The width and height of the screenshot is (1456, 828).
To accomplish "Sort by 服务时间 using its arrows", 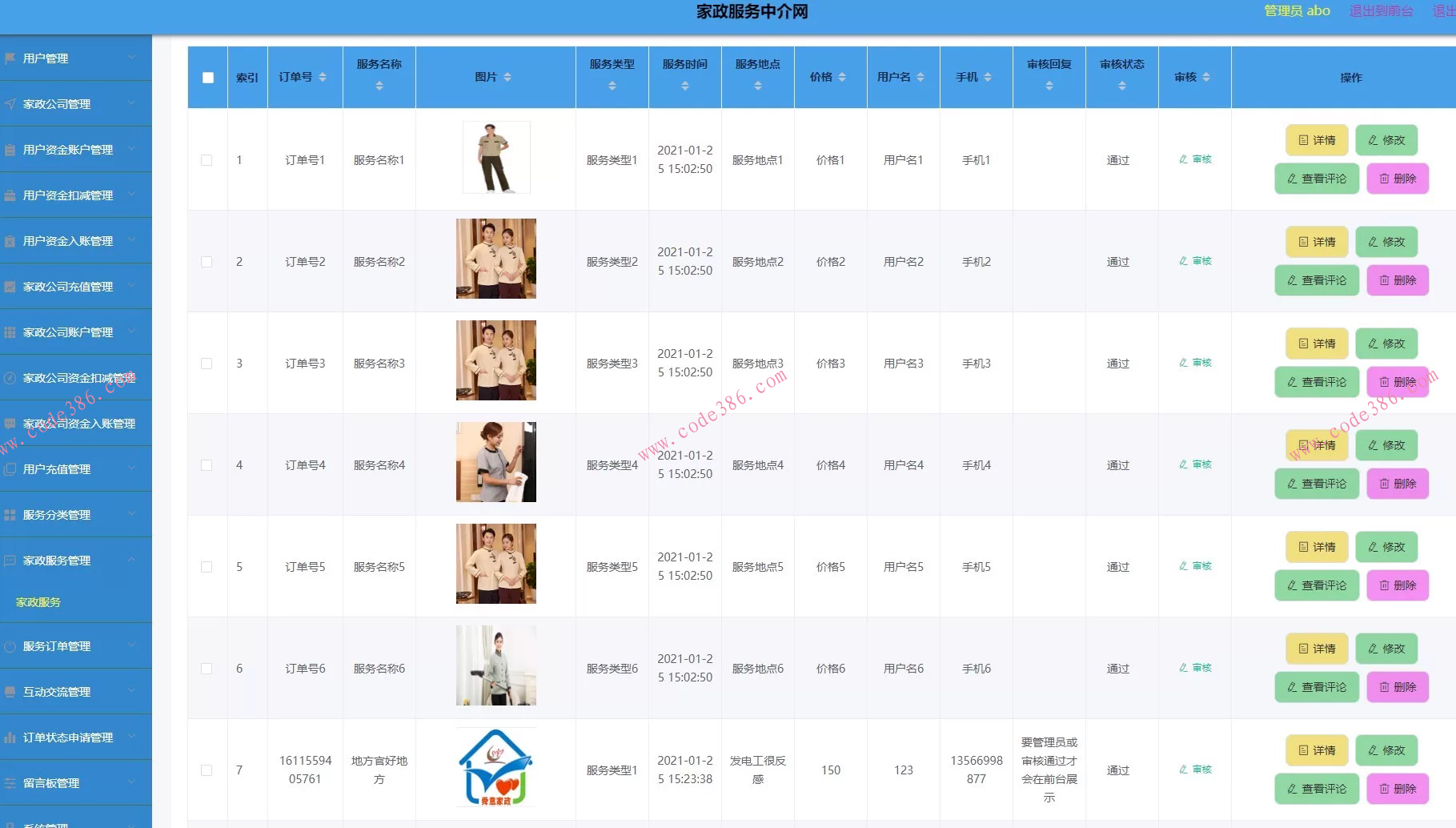I will pyautogui.click(x=685, y=86).
